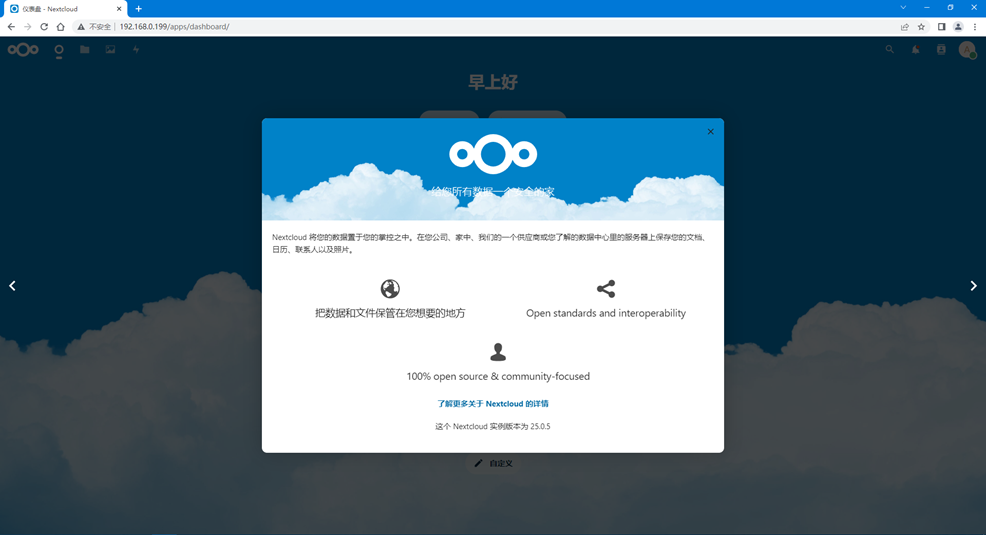Open the user avatar menu
The image size is (986, 535).
pyautogui.click(x=967, y=50)
